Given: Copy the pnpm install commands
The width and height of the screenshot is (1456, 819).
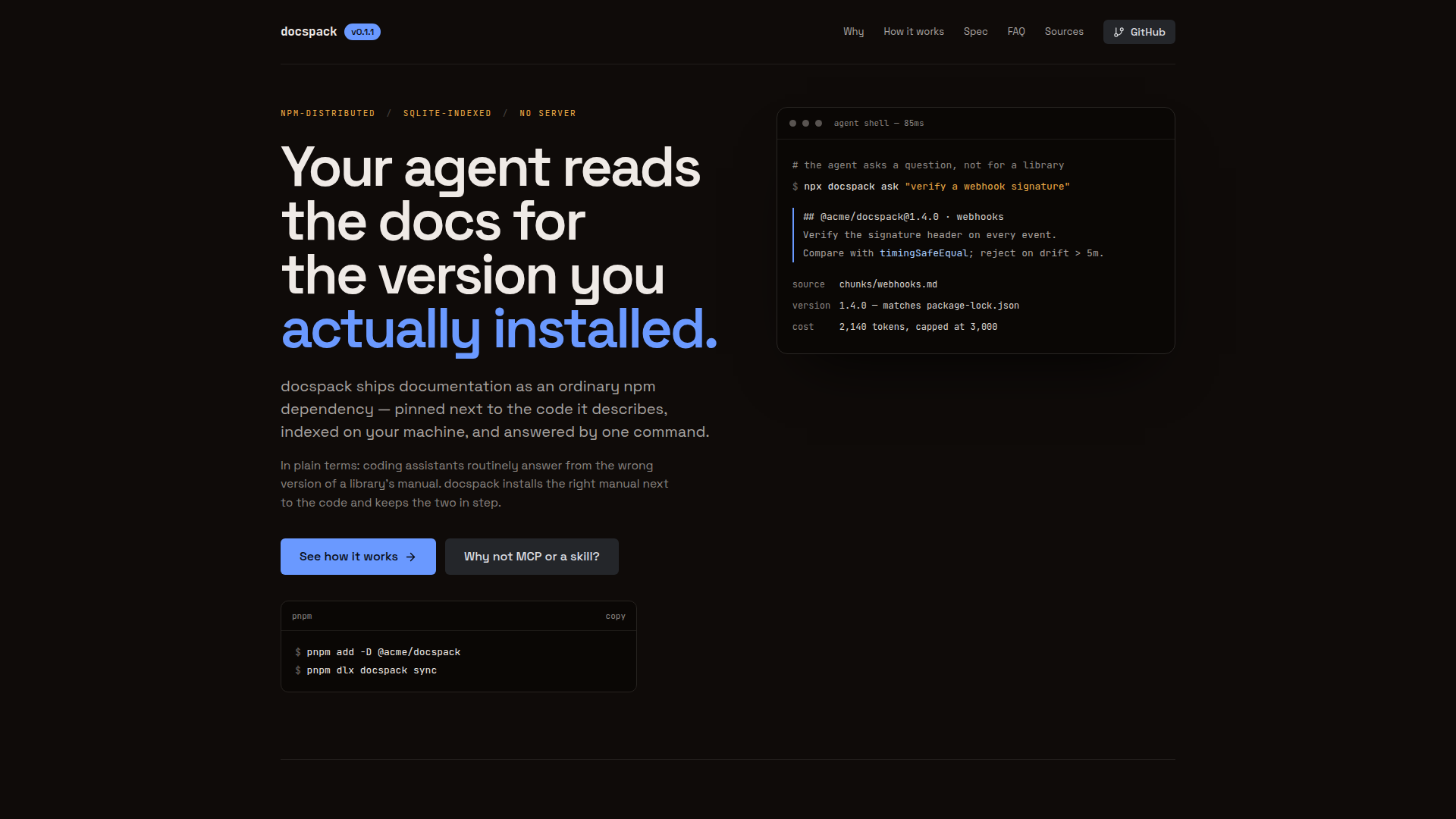Looking at the screenshot, I should tap(615, 617).
